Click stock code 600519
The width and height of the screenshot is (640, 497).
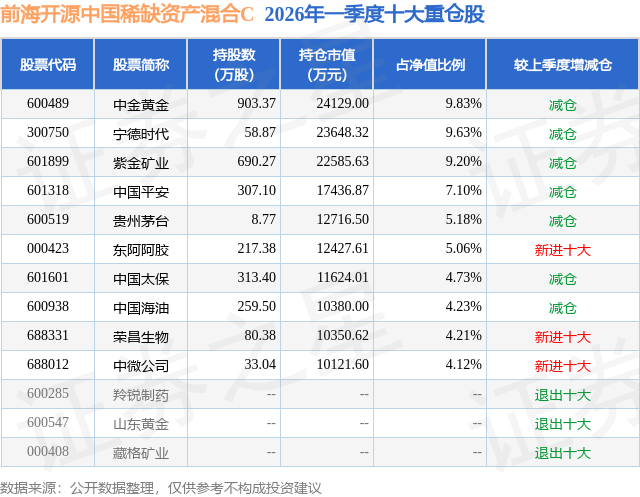tap(48, 220)
